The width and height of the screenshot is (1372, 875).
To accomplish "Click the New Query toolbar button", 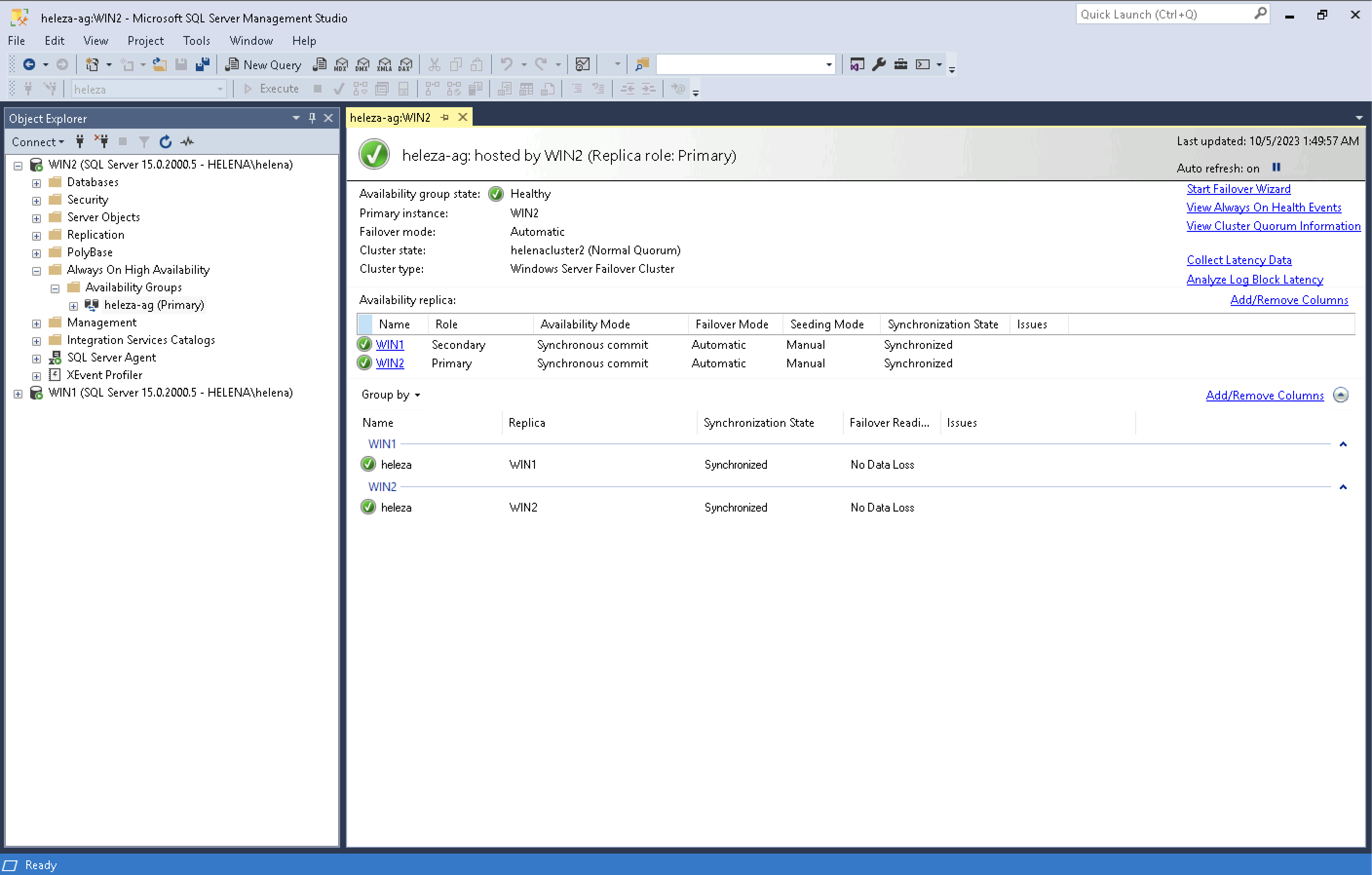I will (263, 64).
